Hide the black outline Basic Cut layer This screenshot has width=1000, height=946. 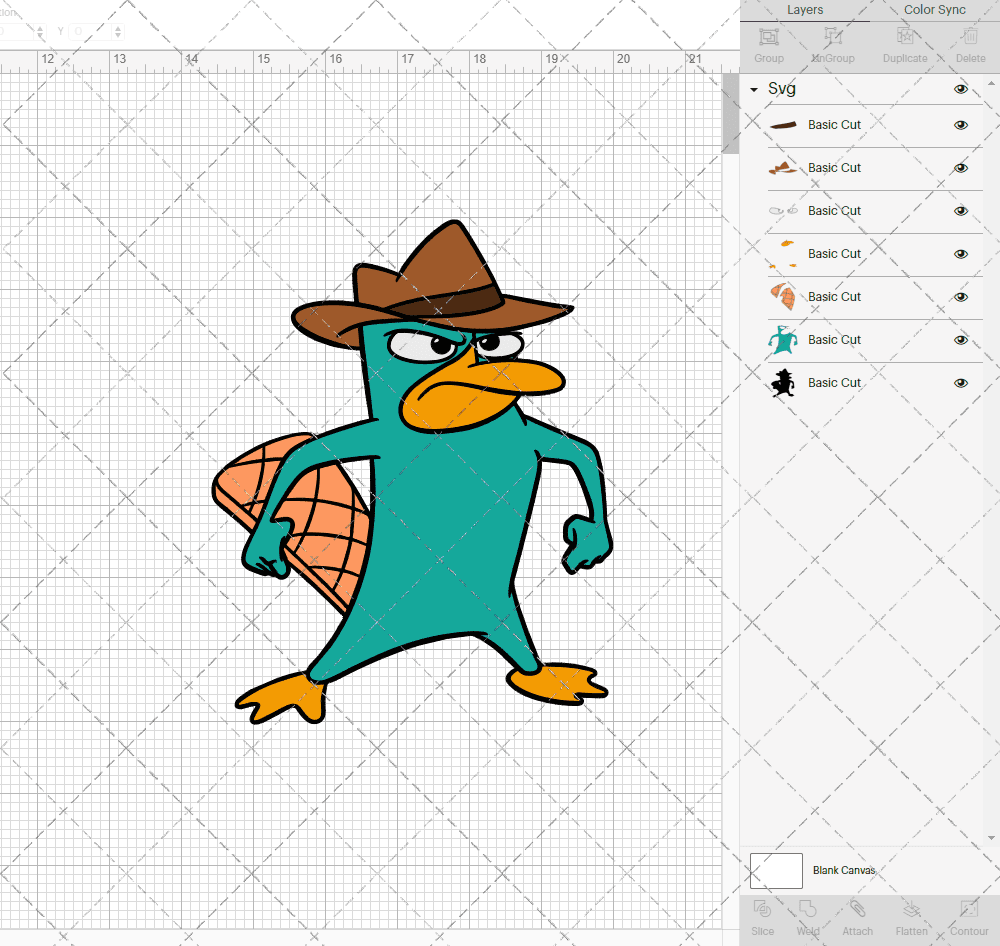coord(960,383)
